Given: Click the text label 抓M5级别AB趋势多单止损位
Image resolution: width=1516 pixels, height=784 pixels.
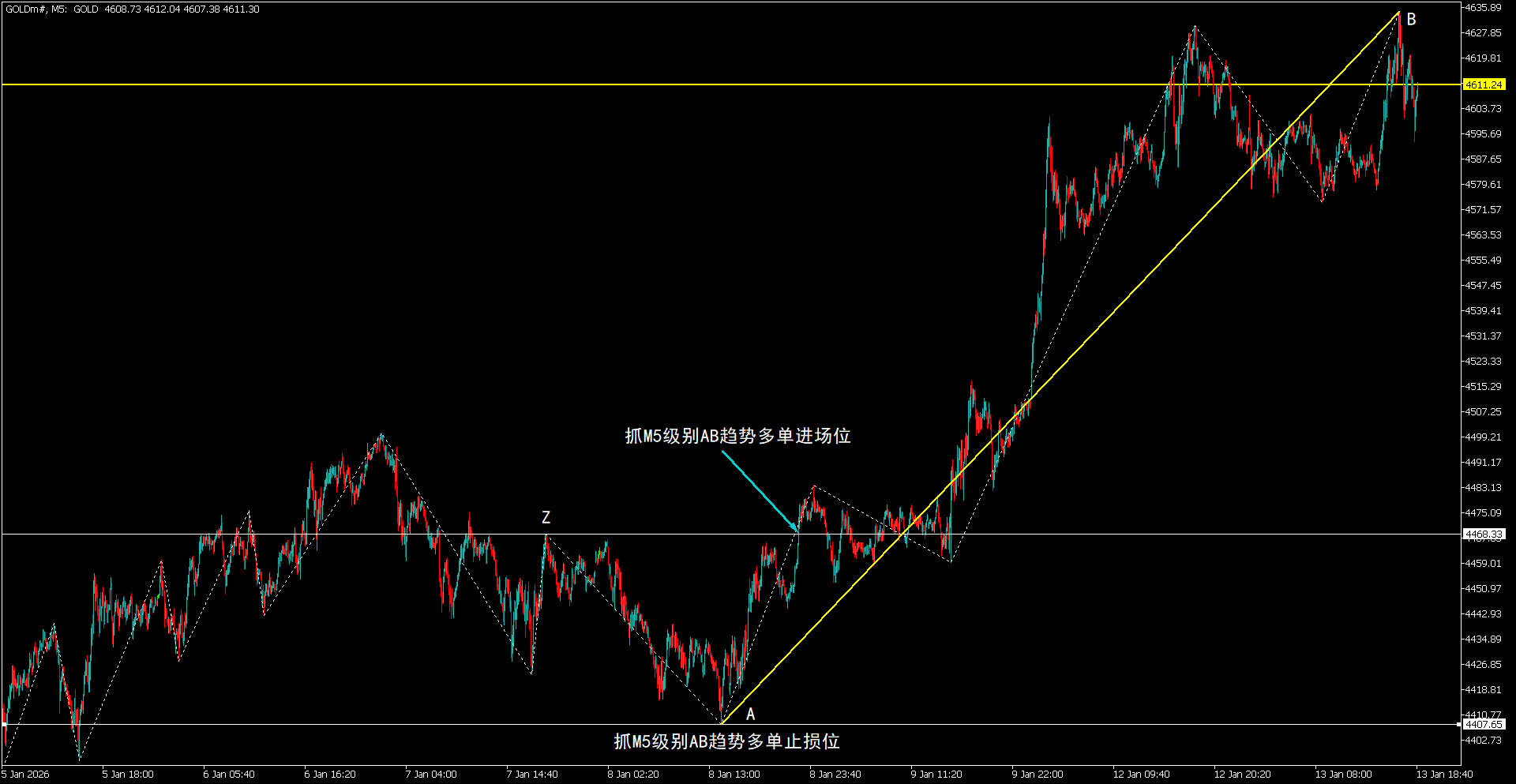Looking at the screenshot, I should coord(726,741).
